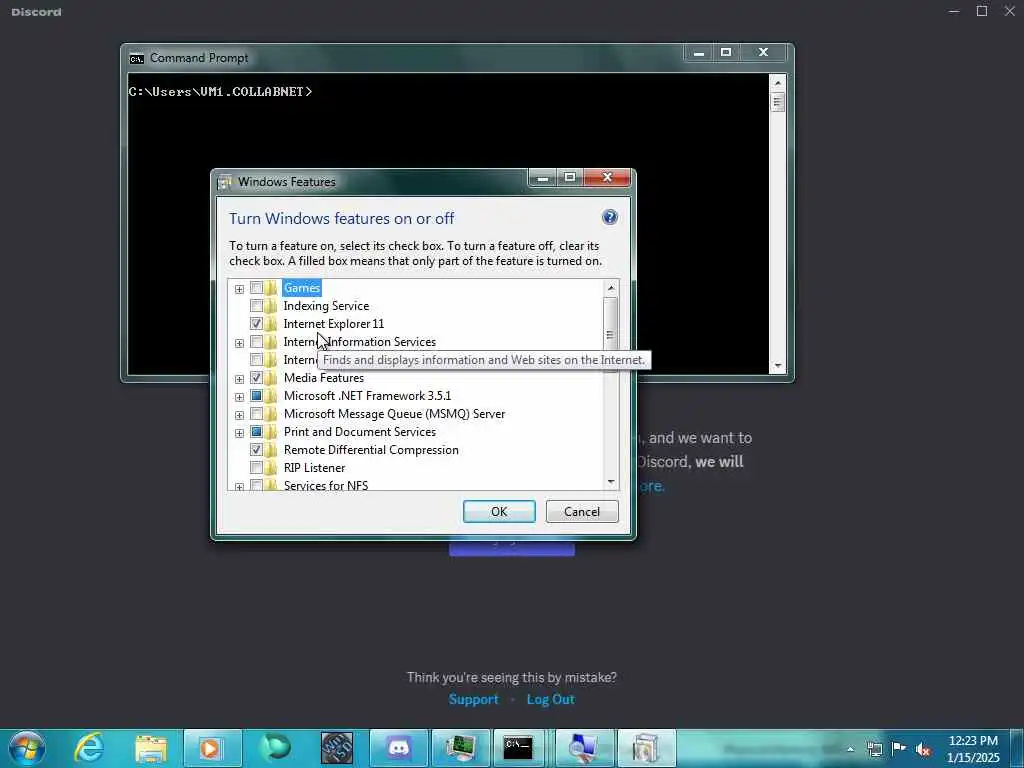Enable the Games feature checkbox
This screenshot has width=1024, height=768.
pos(256,288)
